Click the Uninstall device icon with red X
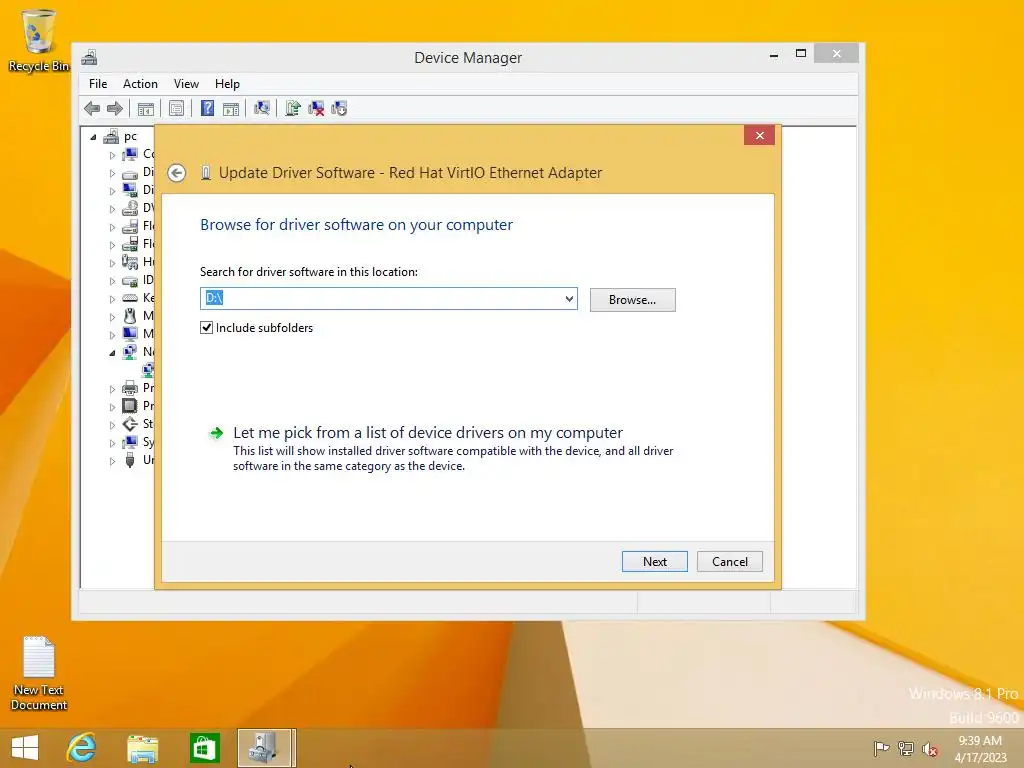This screenshot has width=1024, height=768. (x=316, y=108)
